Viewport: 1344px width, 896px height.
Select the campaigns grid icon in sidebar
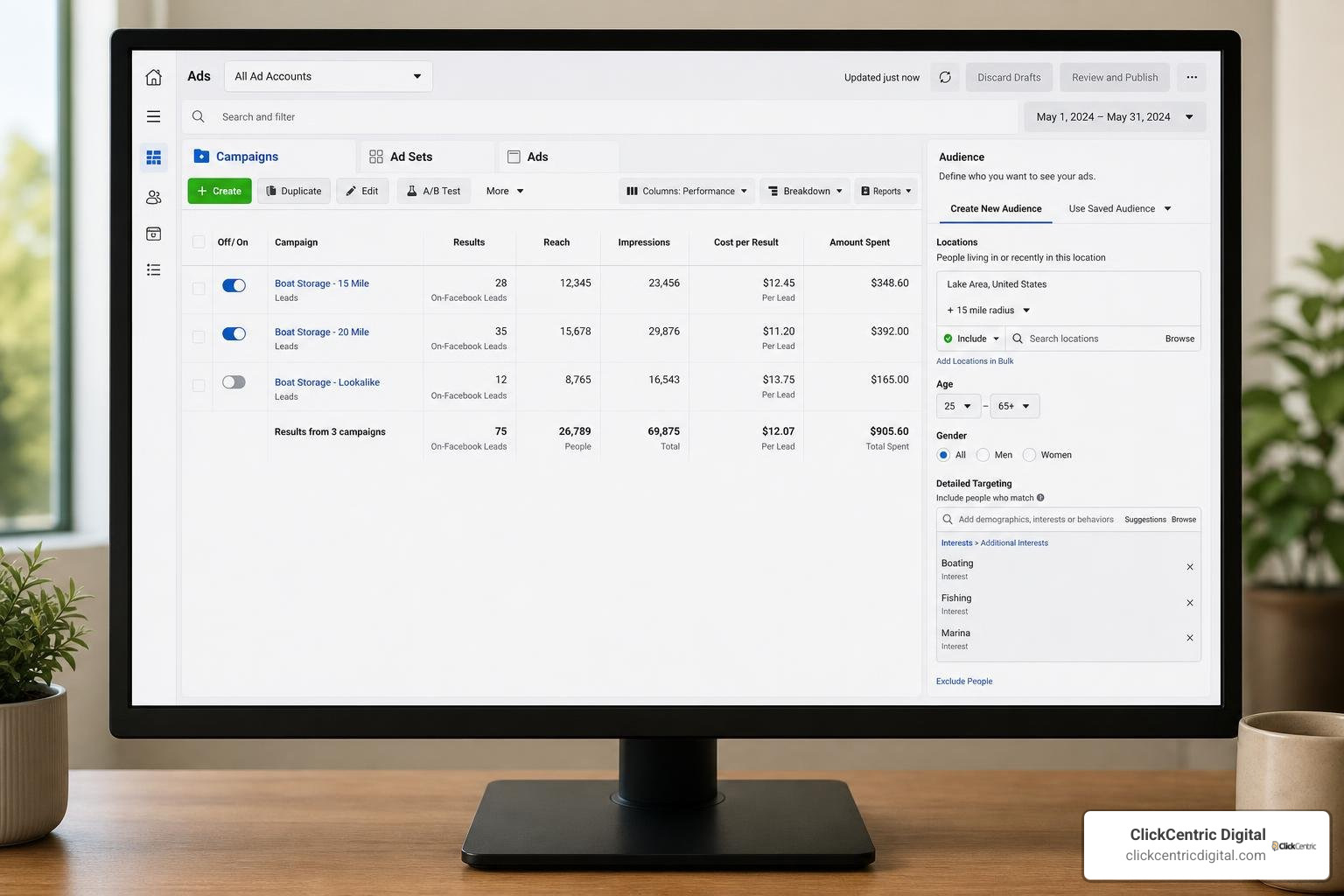click(x=153, y=157)
